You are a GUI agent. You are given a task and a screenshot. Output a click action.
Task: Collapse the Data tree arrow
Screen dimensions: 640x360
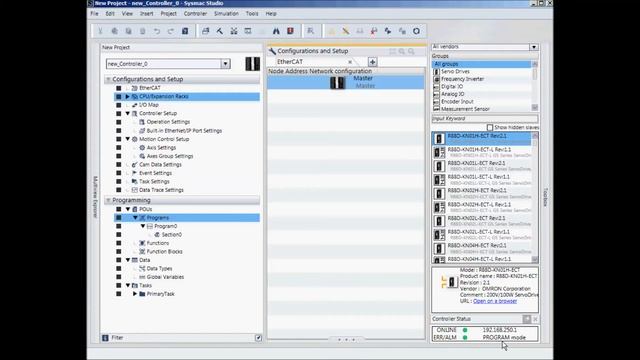tap(127, 260)
